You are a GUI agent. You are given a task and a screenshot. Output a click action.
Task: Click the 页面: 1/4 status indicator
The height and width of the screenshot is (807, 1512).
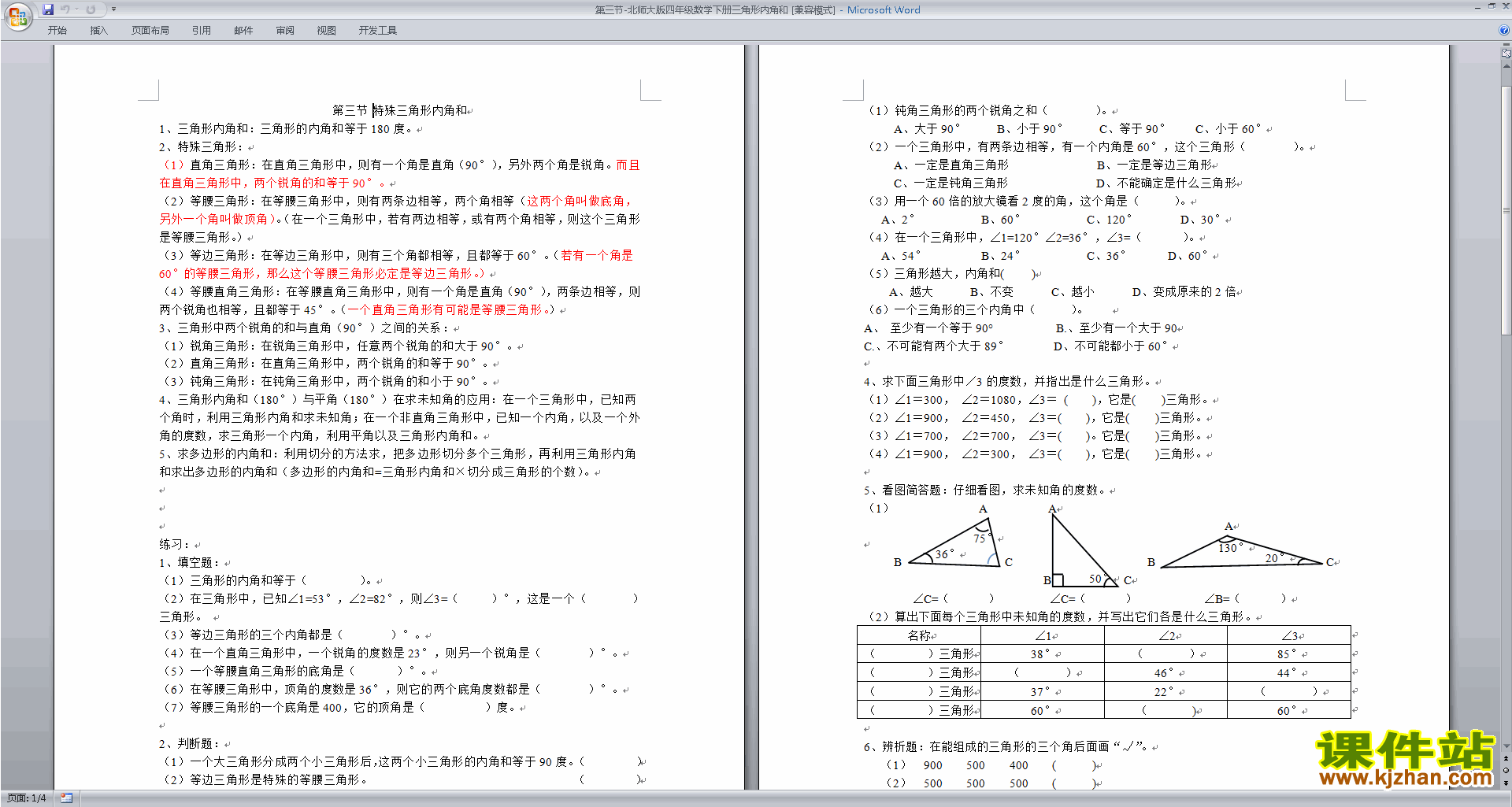click(27, 798)
